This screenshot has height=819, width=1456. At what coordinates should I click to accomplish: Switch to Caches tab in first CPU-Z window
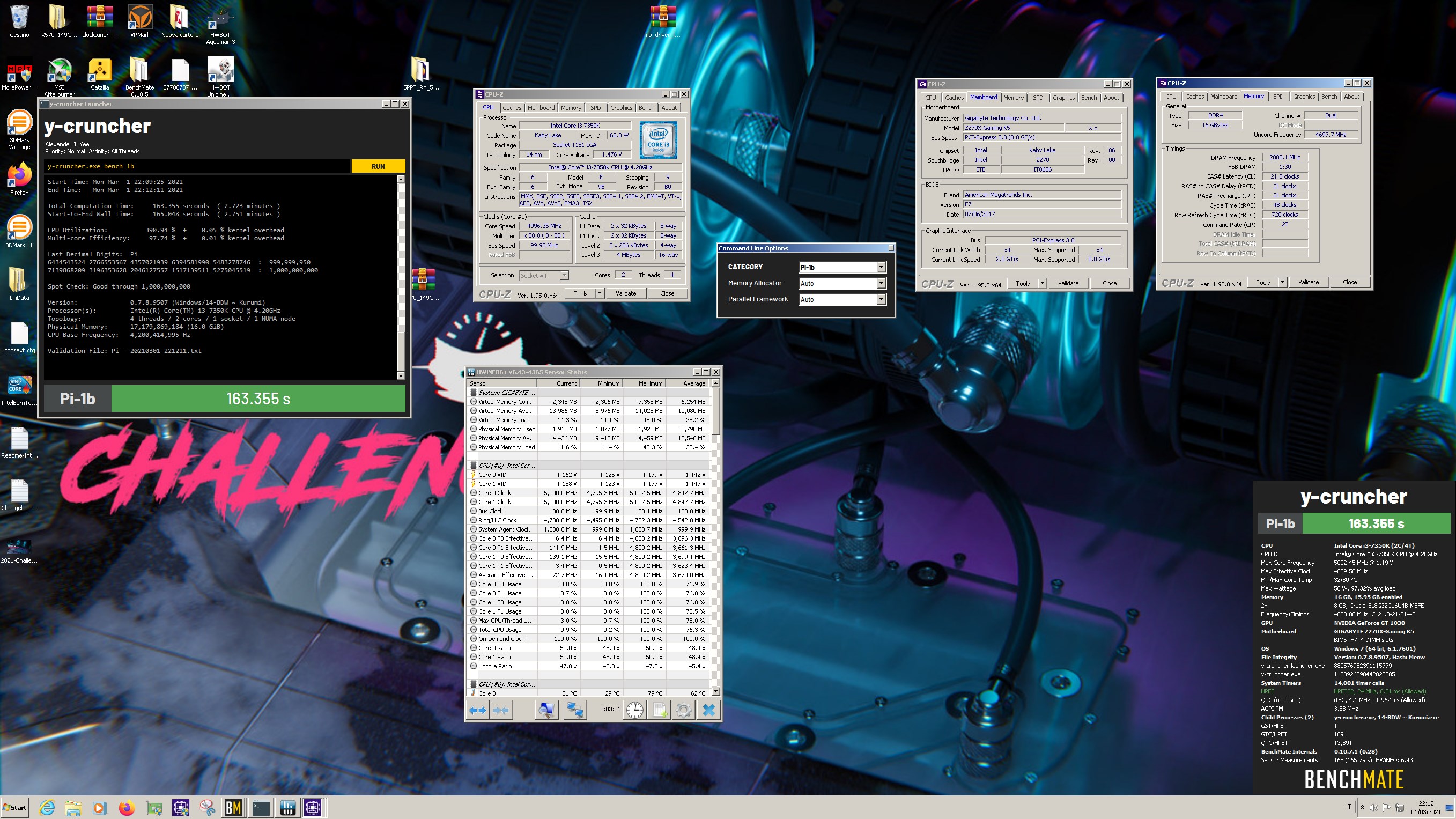[512, 108]
